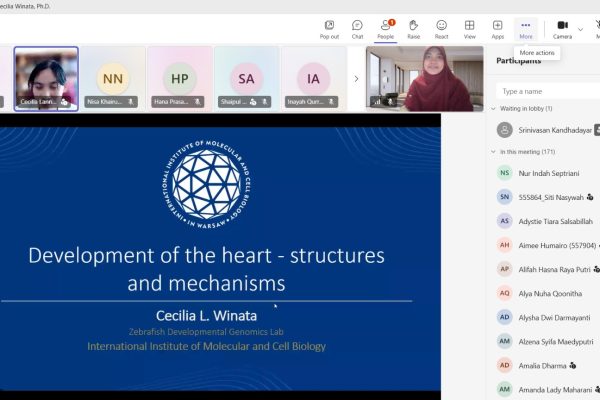600x400 pixels.
Task: Click the Type a name search field
Action: click(548, 91)
